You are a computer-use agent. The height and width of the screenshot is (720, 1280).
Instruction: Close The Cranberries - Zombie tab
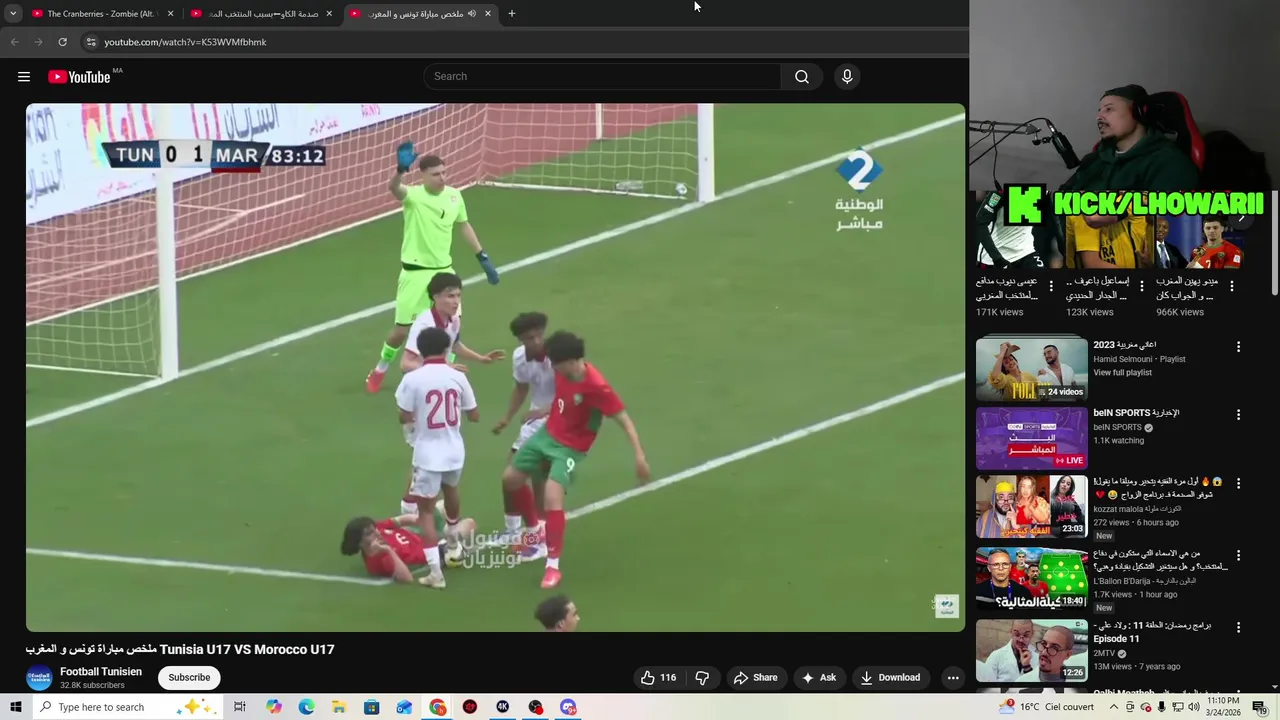170,13
